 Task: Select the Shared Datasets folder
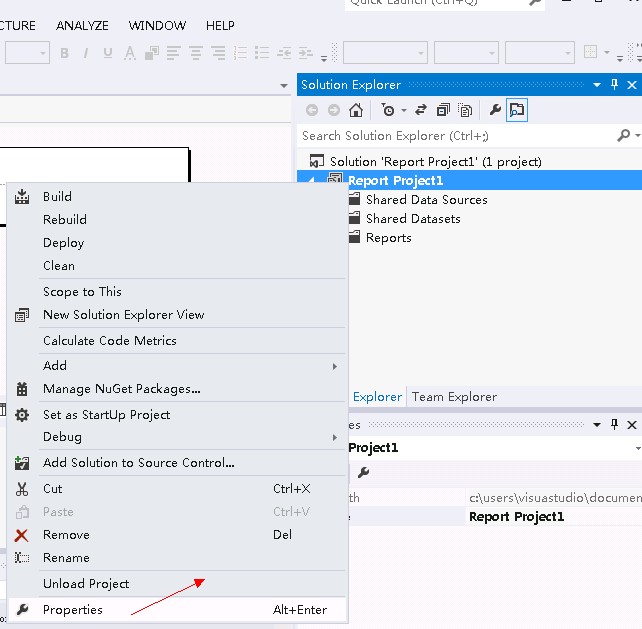pyautogui.click(x=412, y=219)
